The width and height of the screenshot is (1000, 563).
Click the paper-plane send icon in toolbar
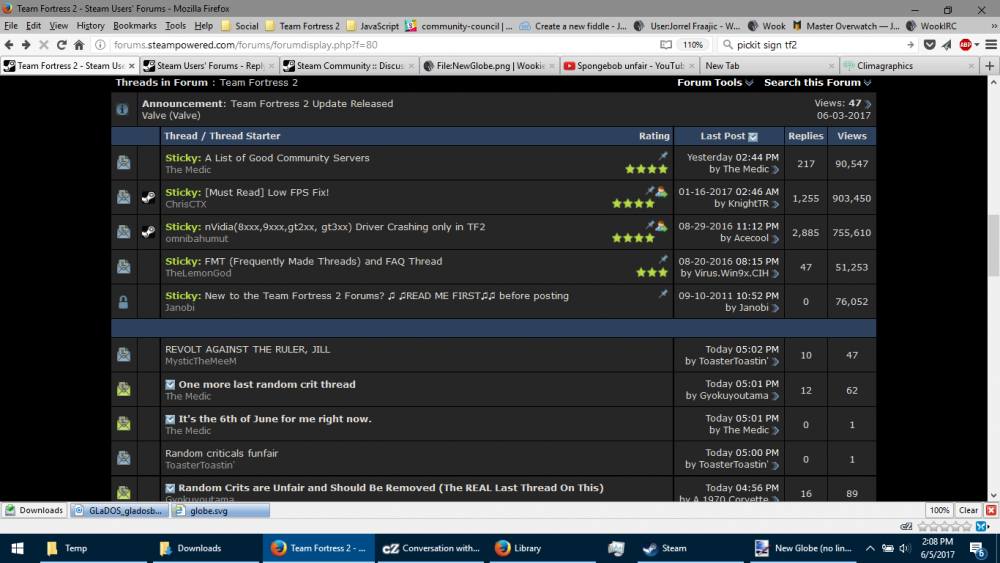click(946, 45)
